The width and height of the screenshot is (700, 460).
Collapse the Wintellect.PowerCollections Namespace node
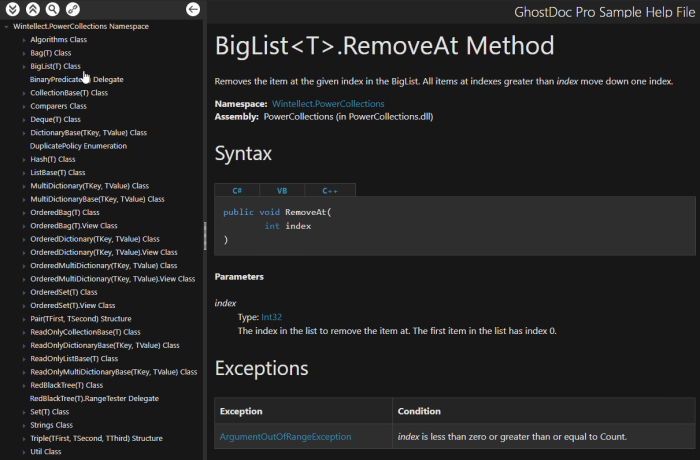tap(6, 27)
